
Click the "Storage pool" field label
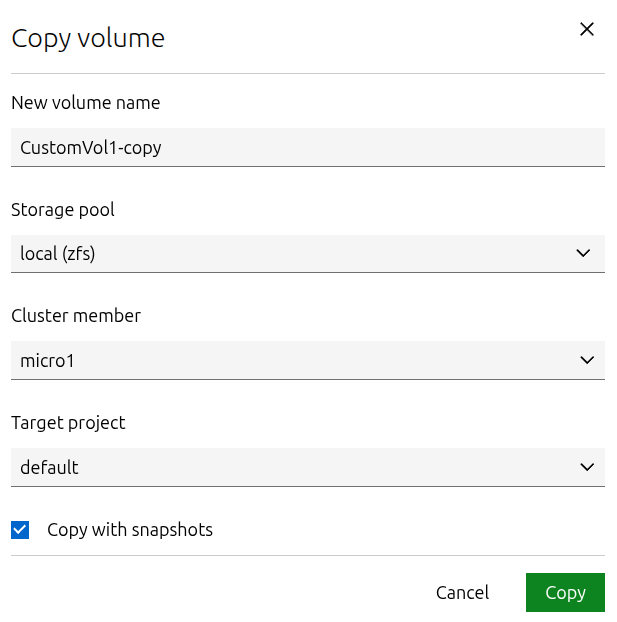pyautogui.click(x=63, y=210)
